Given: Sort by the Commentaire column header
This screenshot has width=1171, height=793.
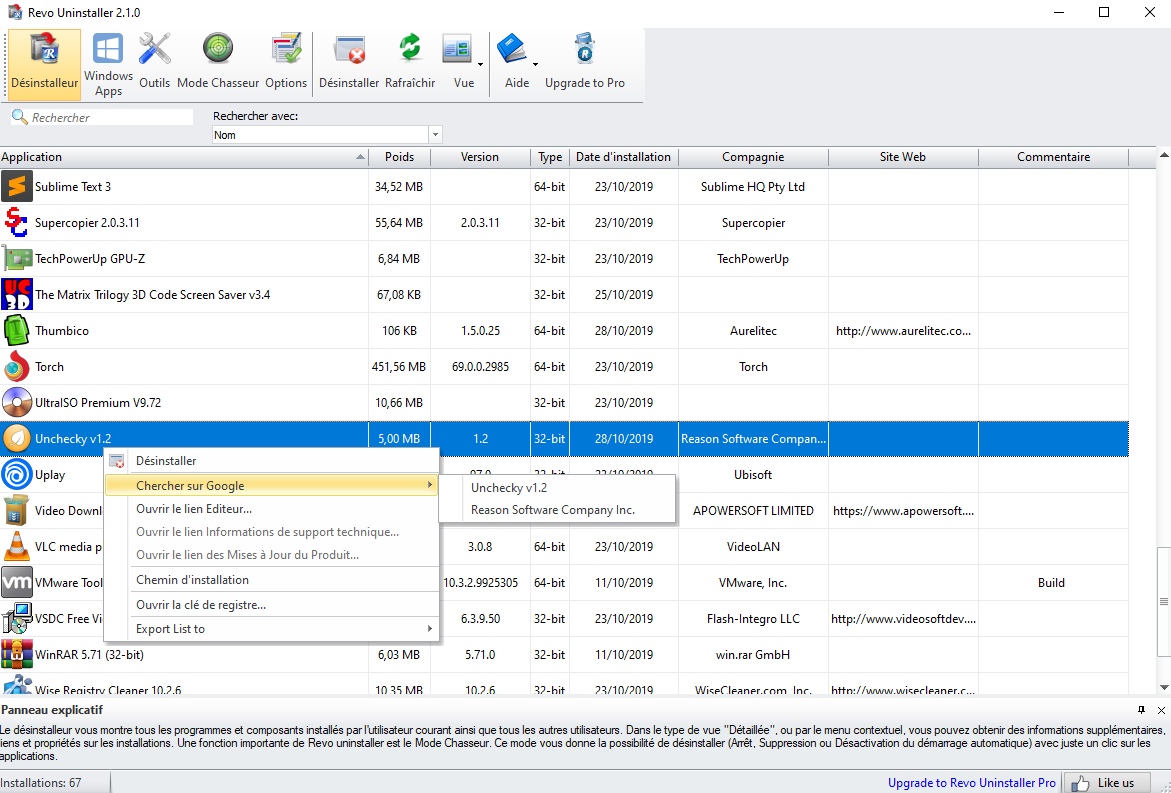Looking at the screenshot, I should (1053, 157).
